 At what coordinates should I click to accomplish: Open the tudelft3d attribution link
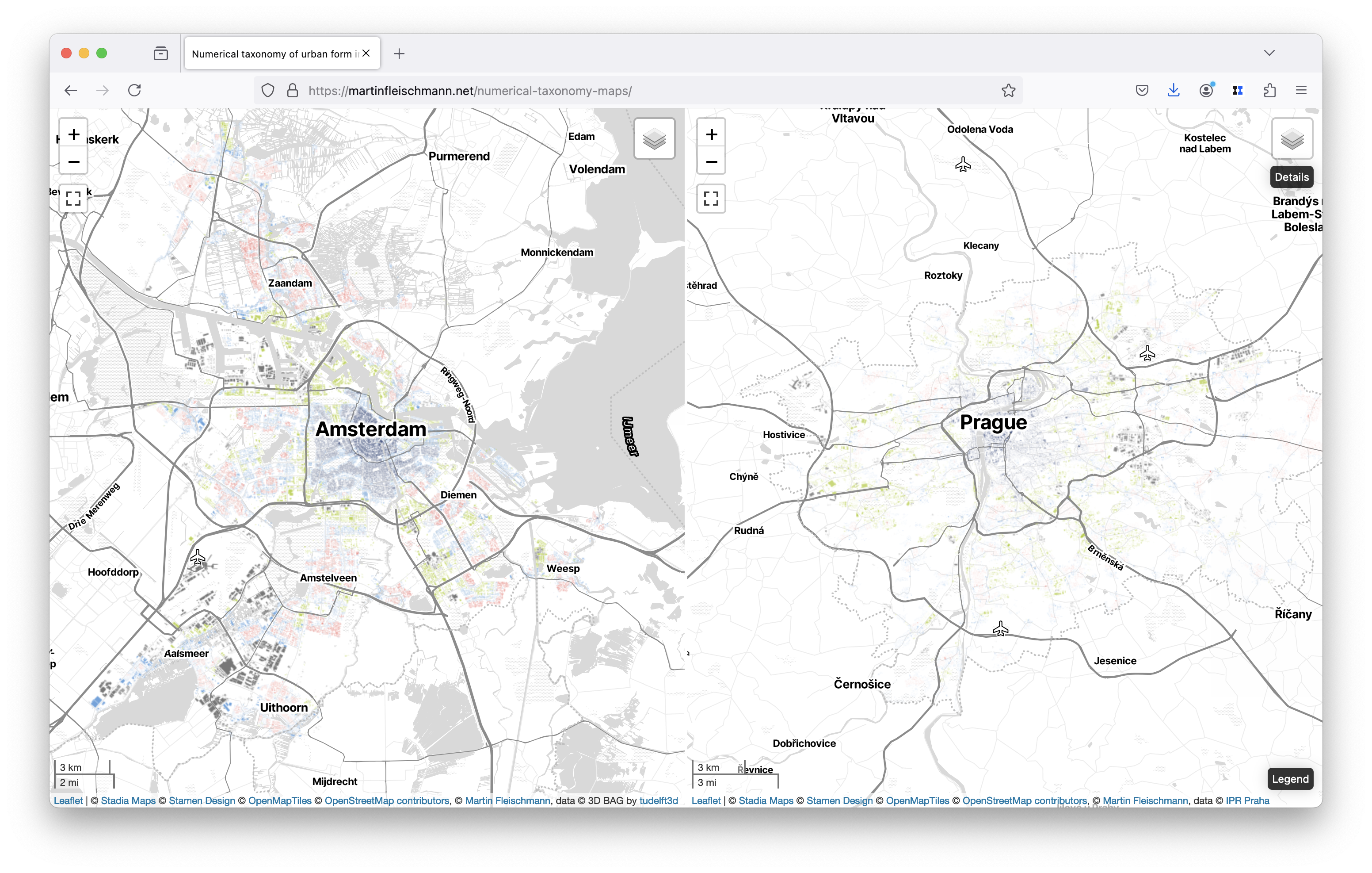point(658,800)
